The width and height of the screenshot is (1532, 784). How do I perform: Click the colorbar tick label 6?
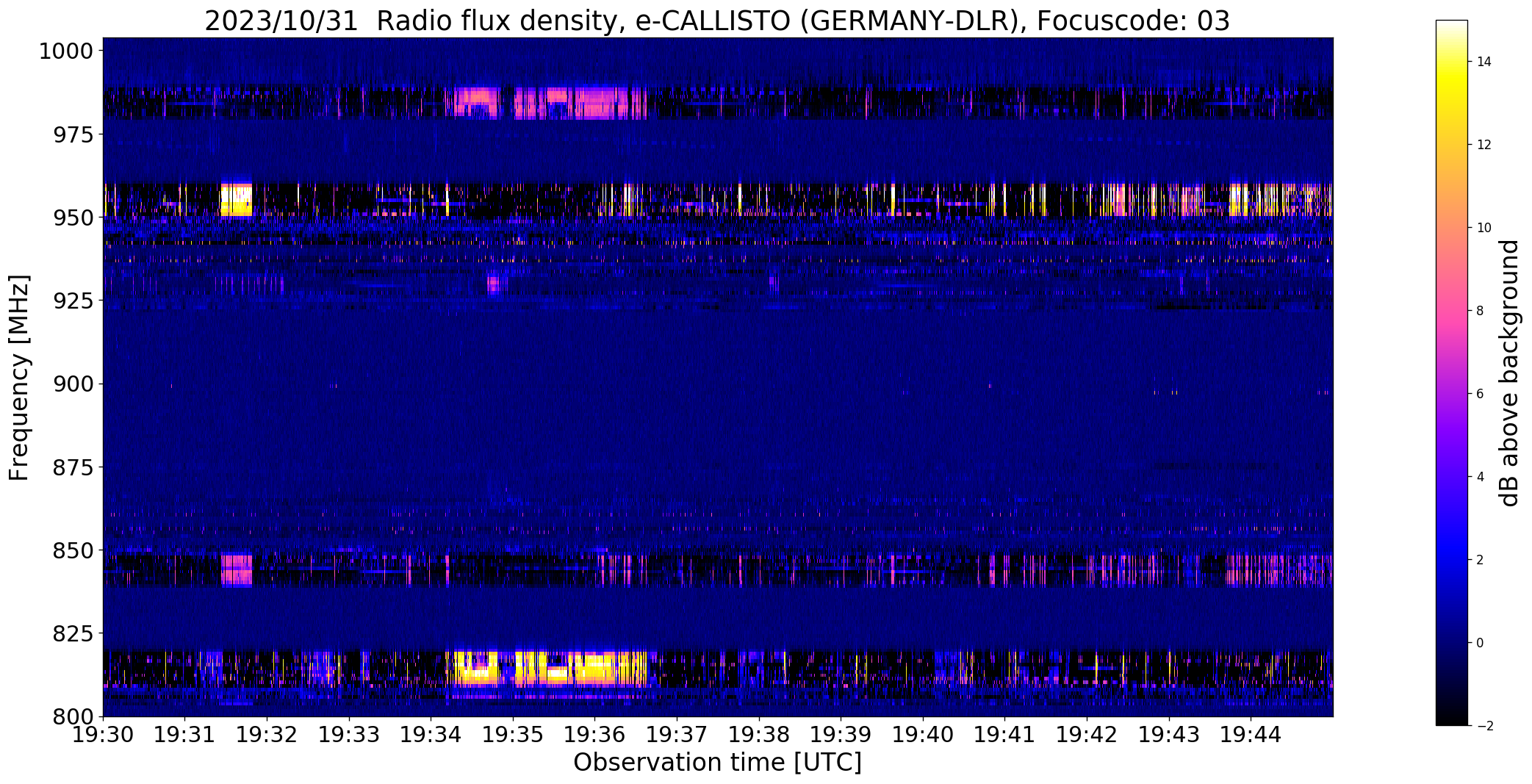tap(1481, 394)
